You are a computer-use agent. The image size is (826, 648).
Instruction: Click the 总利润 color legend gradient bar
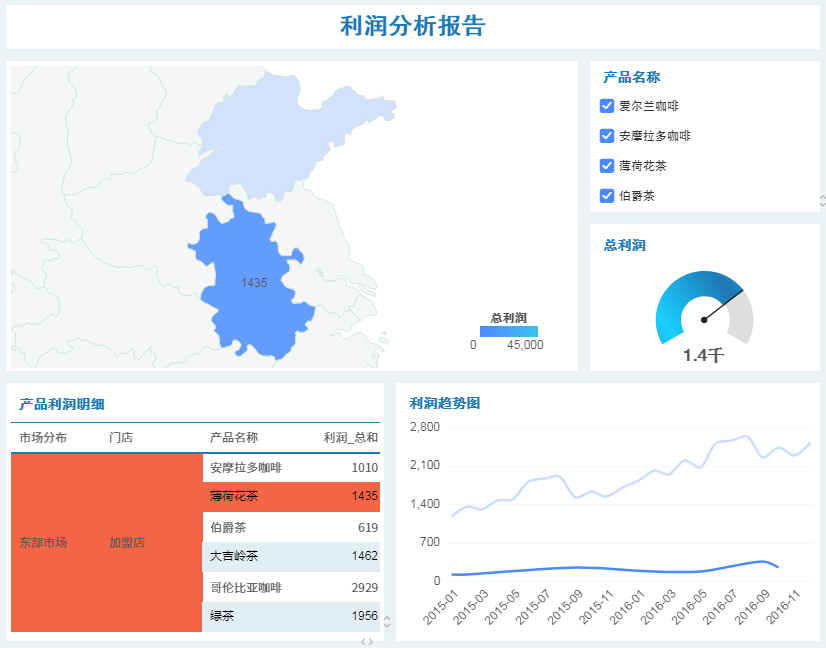510,331
